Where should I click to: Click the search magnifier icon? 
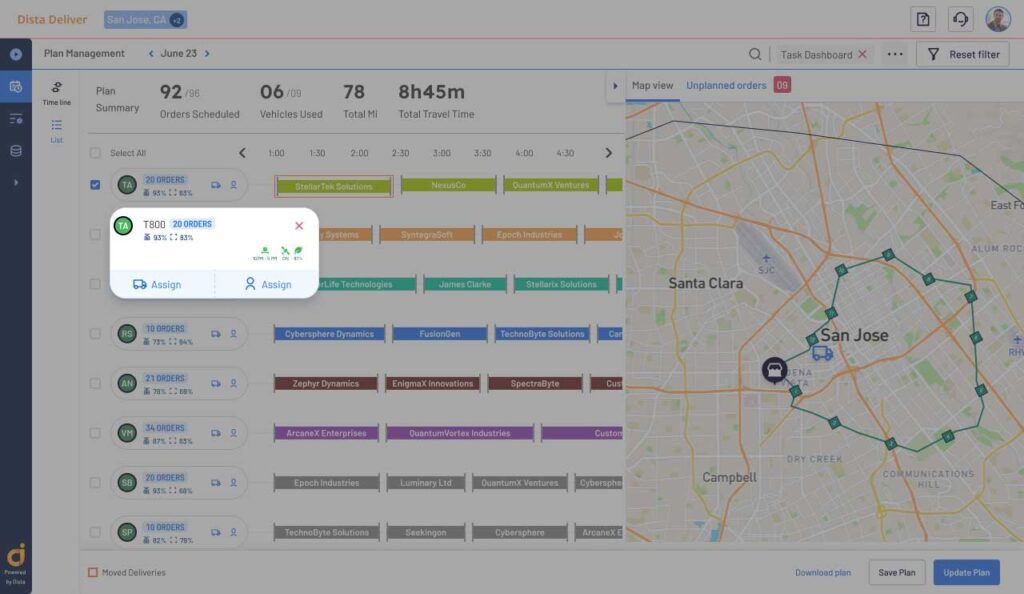coord(754,54)
